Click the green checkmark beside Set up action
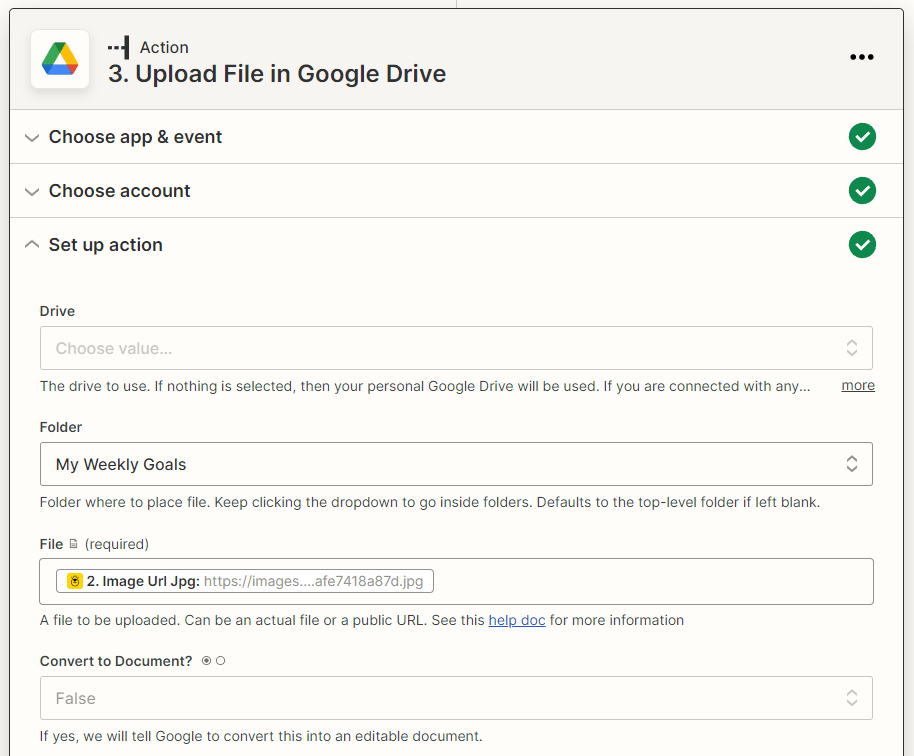This screenshot has width=914, height=756. (x=862, y=244)
